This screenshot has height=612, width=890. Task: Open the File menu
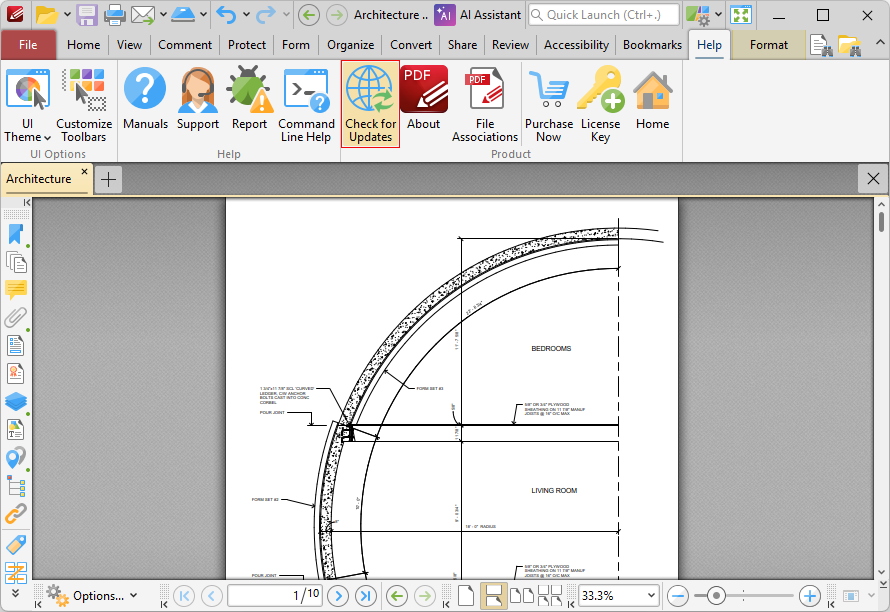(x=28, y=45)
